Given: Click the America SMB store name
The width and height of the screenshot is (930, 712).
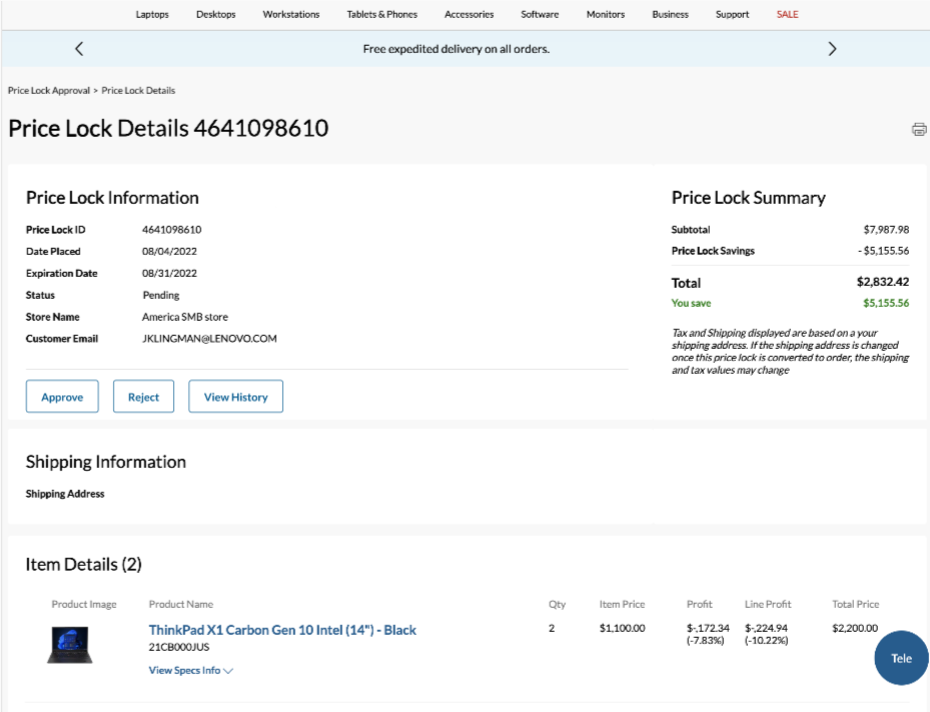Looking at the screenshot, I should pyautogui.click(x=185, y=317).
